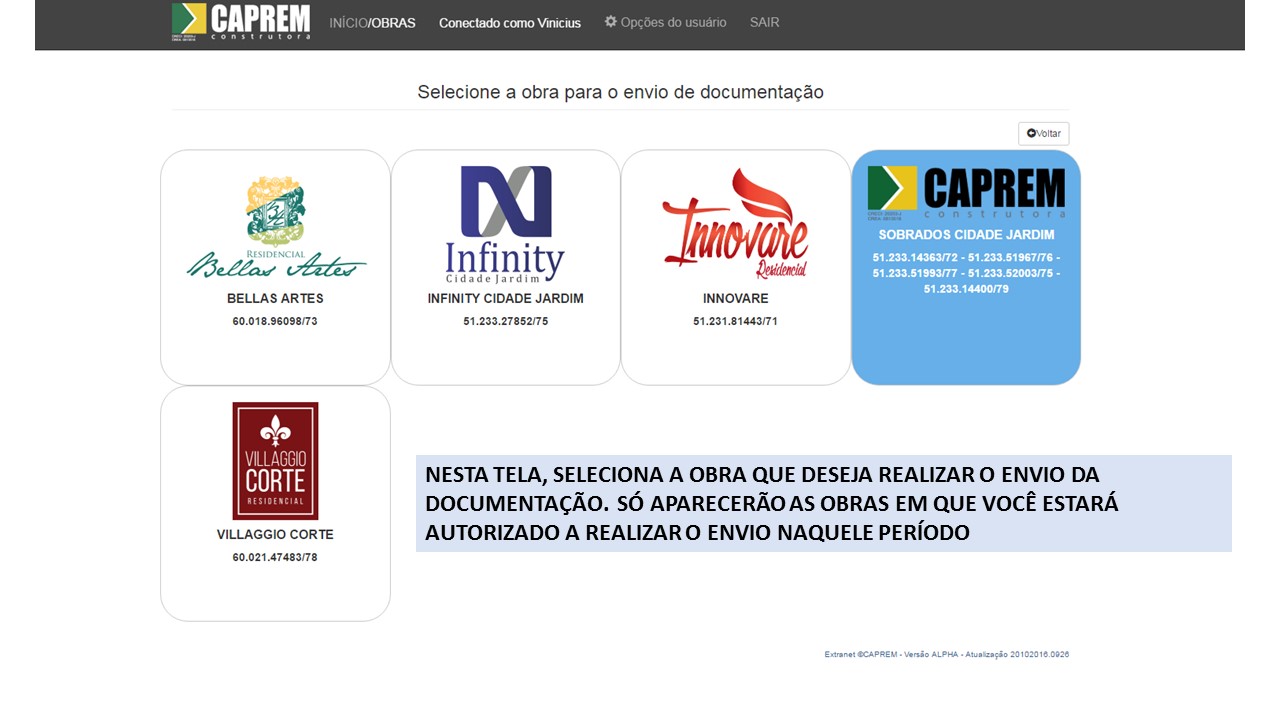Select SOBRADOS CIDADE JARDIM title
The width and height of the screenshot is (1280, 720).
click(966, 235)
